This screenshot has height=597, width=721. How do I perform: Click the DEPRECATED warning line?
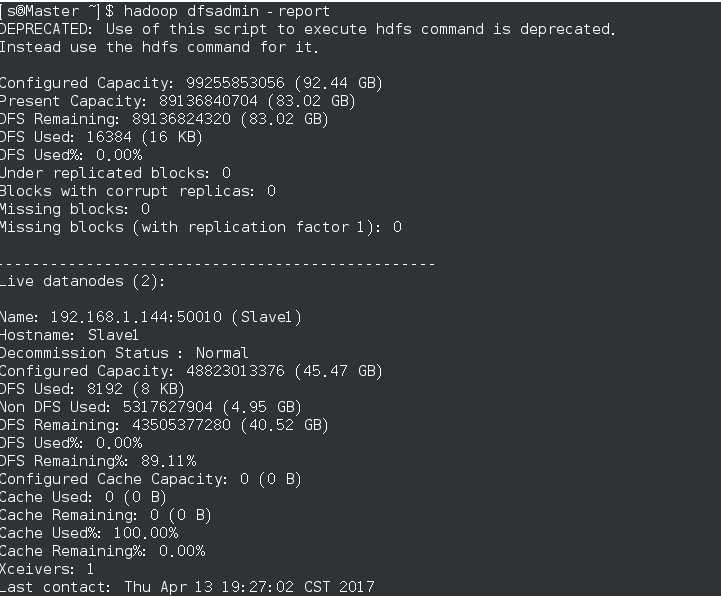point(307,29)
